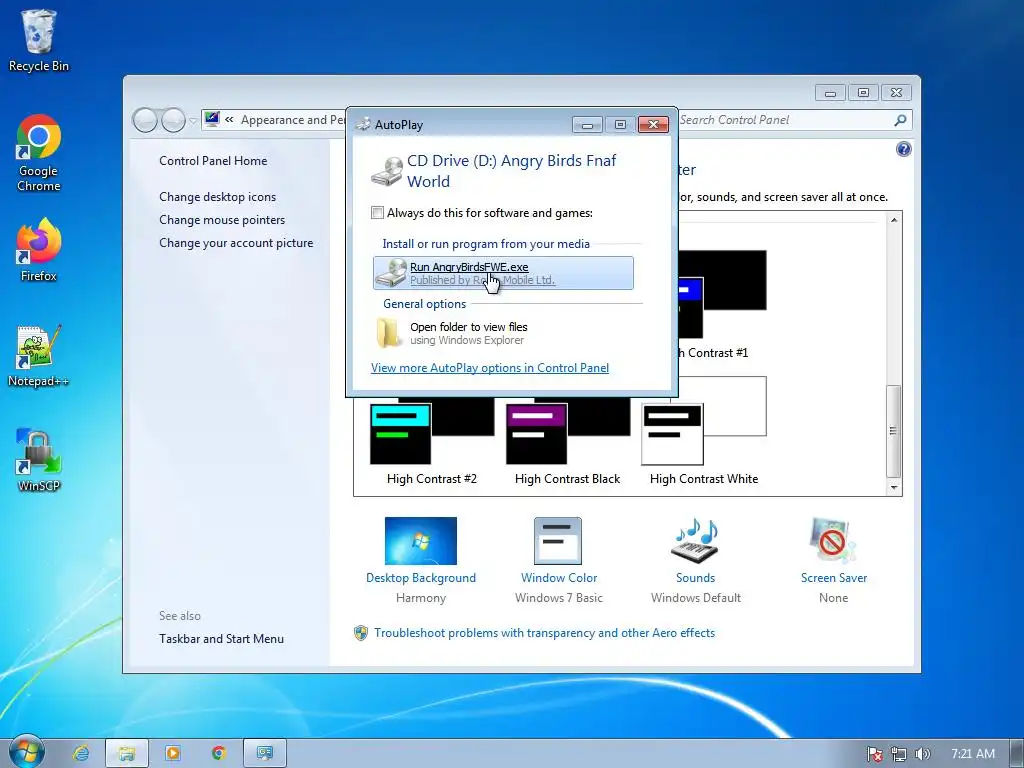This screenshot has width=1024, height=768.
Task: Click the search magnifier in Control Panel
Action: point(900,120)
